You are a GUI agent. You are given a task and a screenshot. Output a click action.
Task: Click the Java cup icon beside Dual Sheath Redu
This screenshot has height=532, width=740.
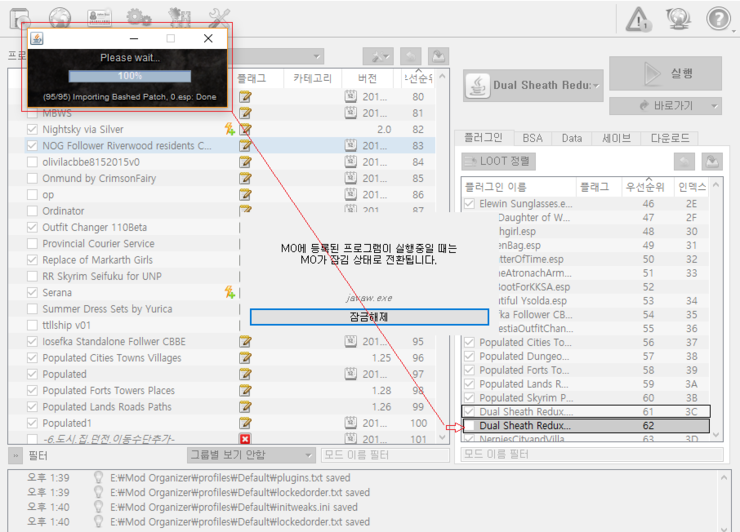pyautogui.click(x=478, y=86)
